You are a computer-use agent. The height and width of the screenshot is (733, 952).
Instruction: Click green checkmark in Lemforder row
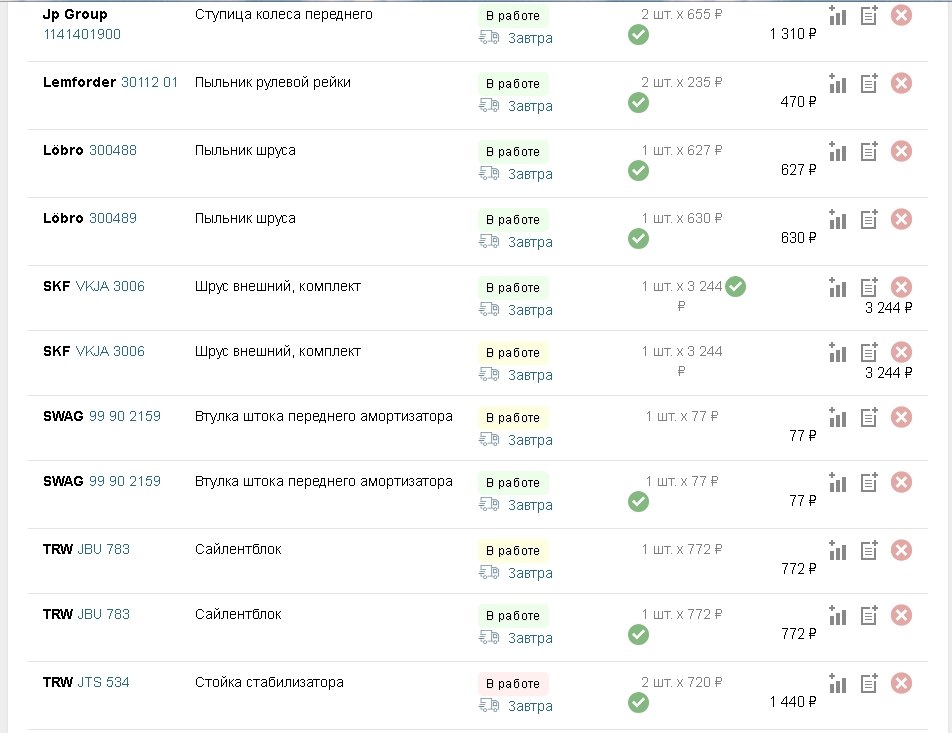638,103
